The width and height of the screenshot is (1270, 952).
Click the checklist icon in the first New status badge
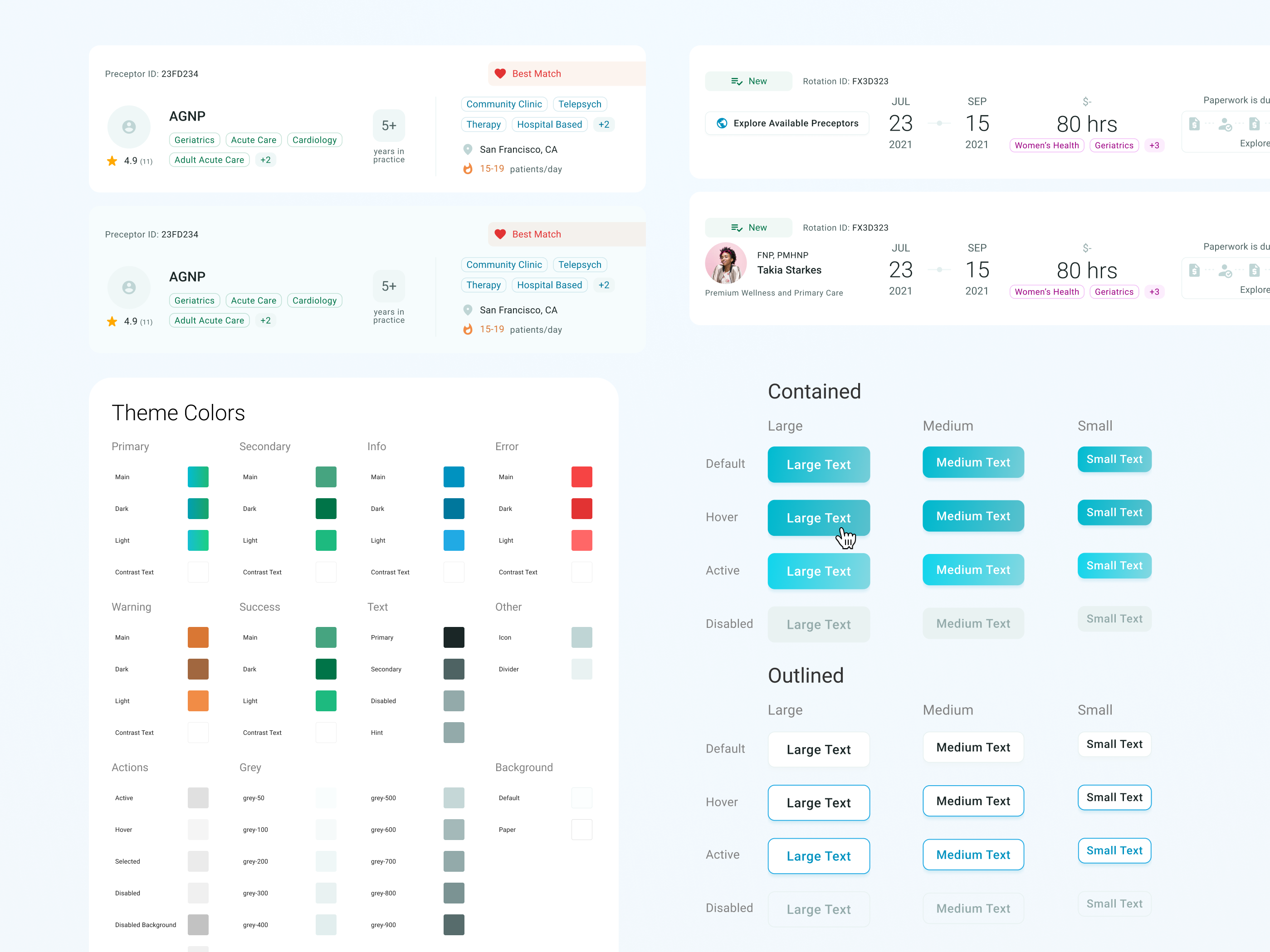[737, 82]
